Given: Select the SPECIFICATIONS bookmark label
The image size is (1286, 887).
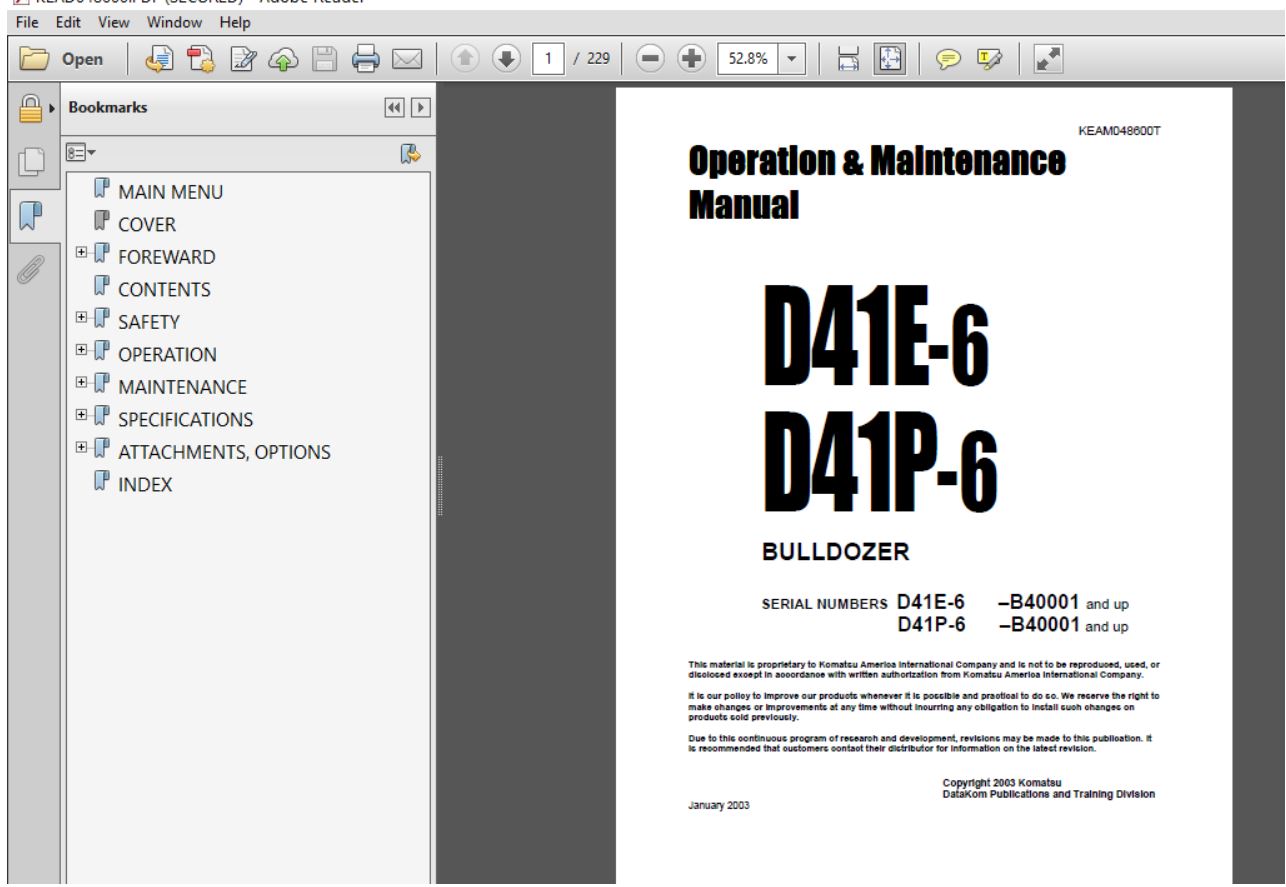Looking at the screenshot, I should click(186, 419).
